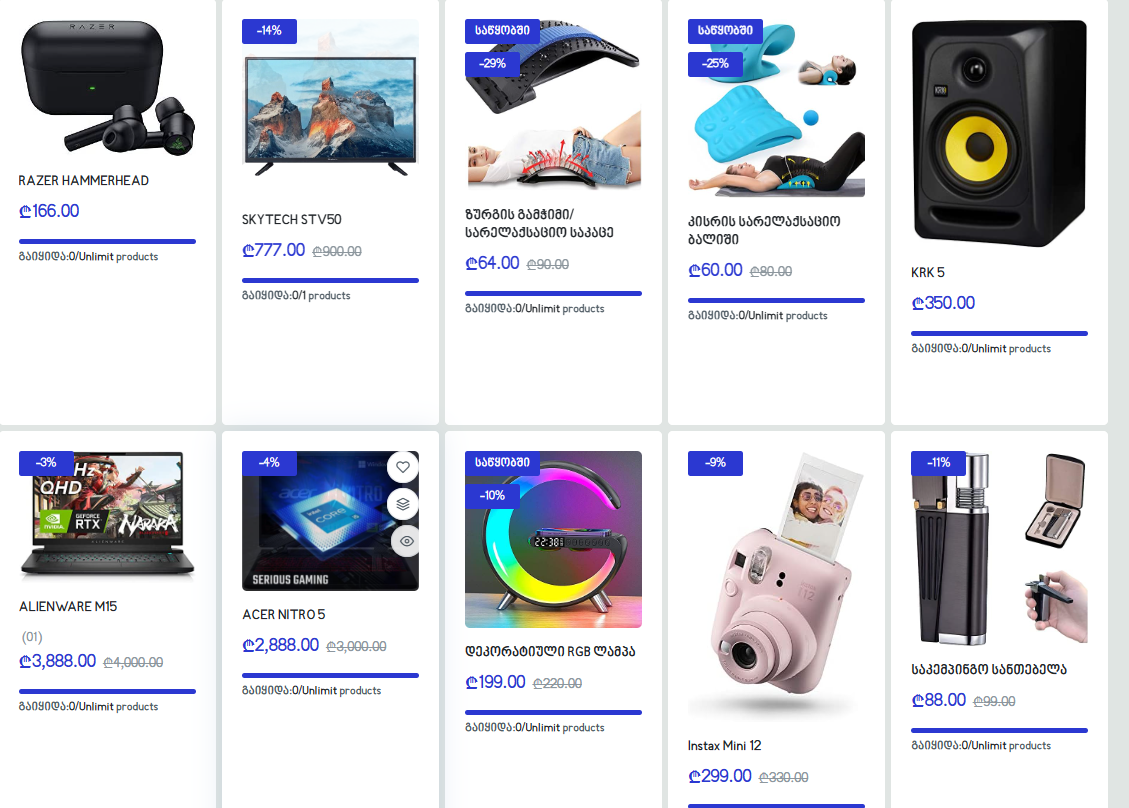
Task: Click the -14% badge on Skytech TV
Action: (x=269, y=31)
